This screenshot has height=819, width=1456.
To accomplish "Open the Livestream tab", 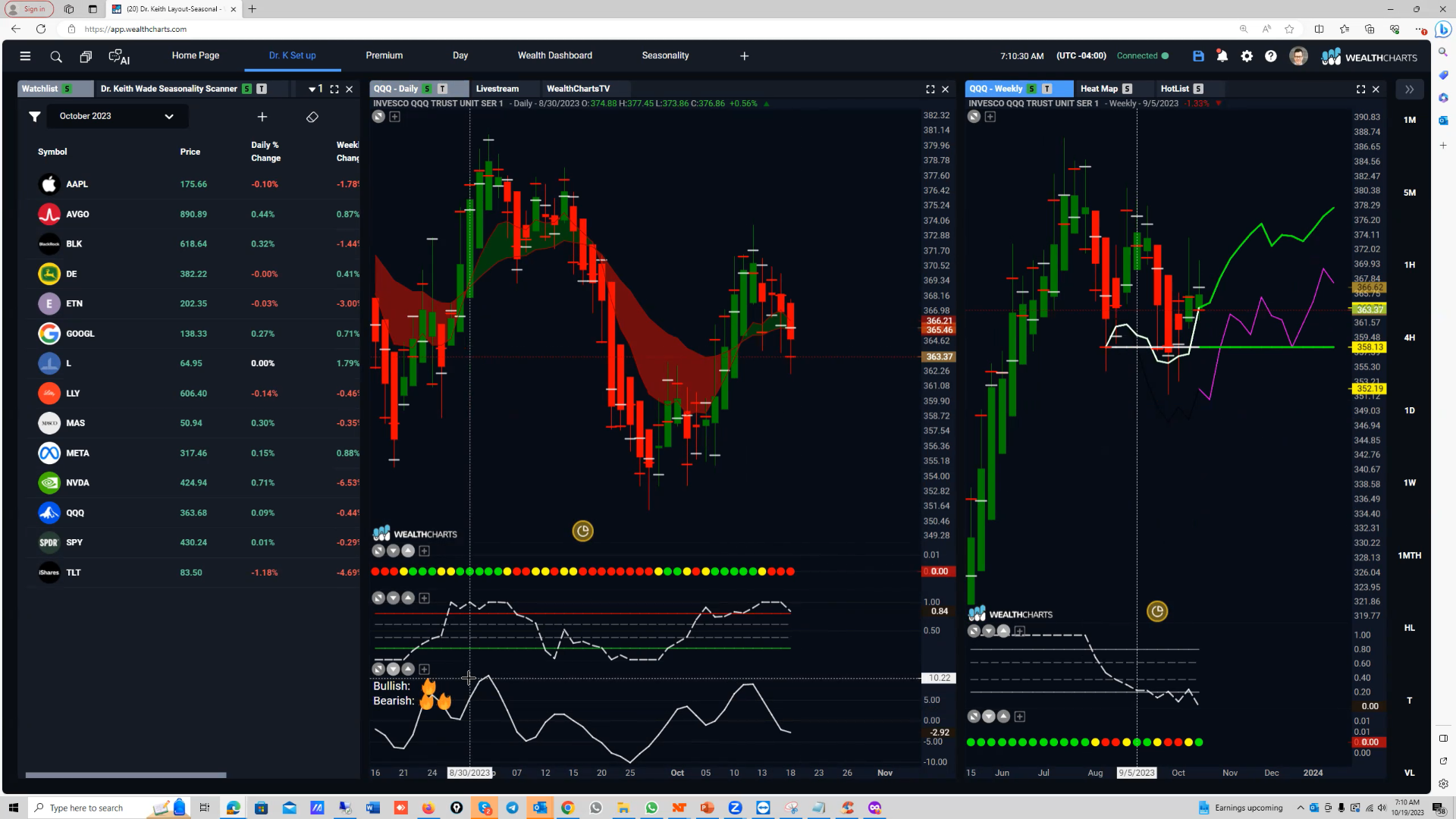I will pos(497,89).
